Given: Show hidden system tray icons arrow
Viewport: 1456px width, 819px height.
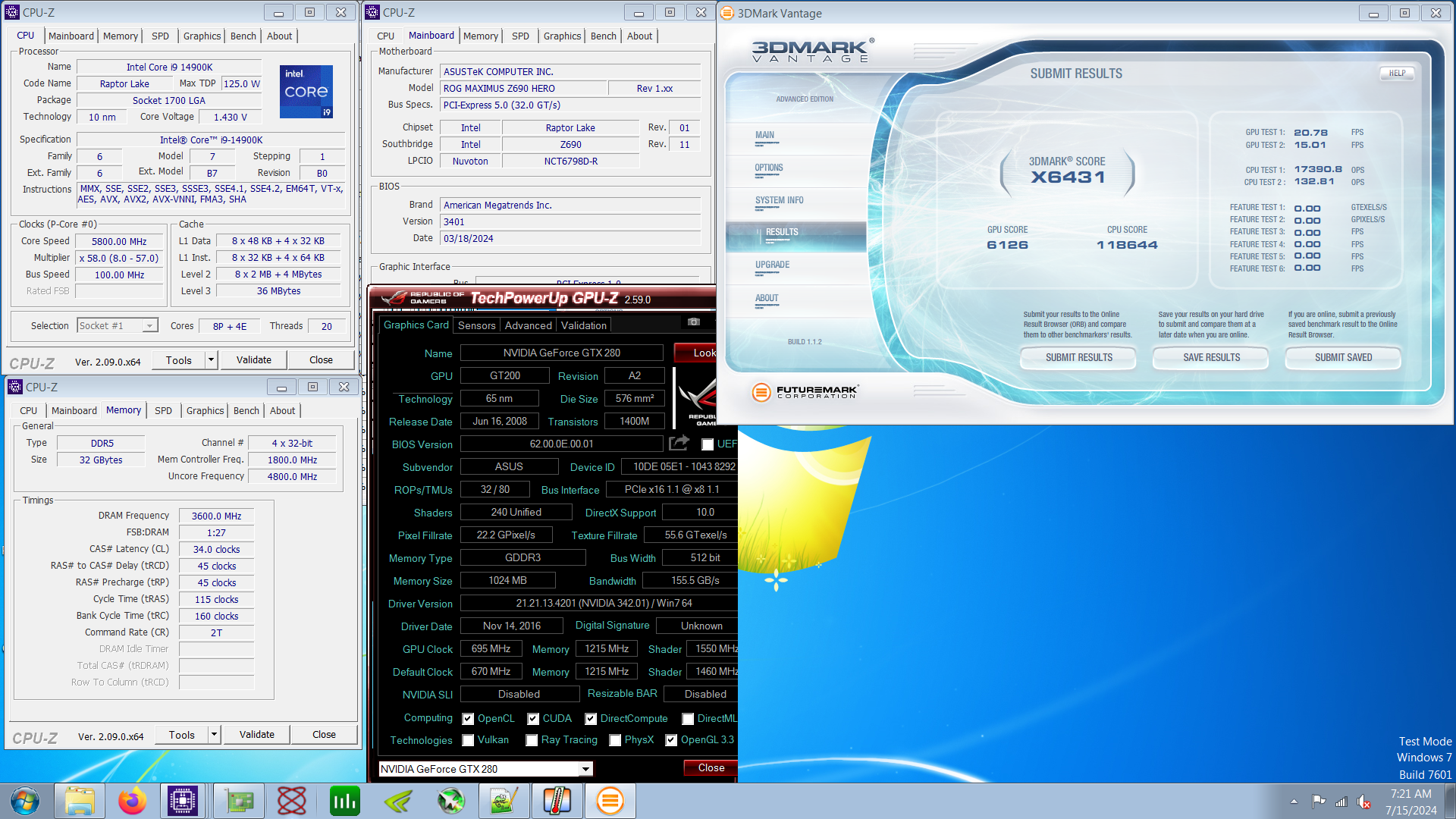Looking at the screenshot, I should click(1294, 802).
